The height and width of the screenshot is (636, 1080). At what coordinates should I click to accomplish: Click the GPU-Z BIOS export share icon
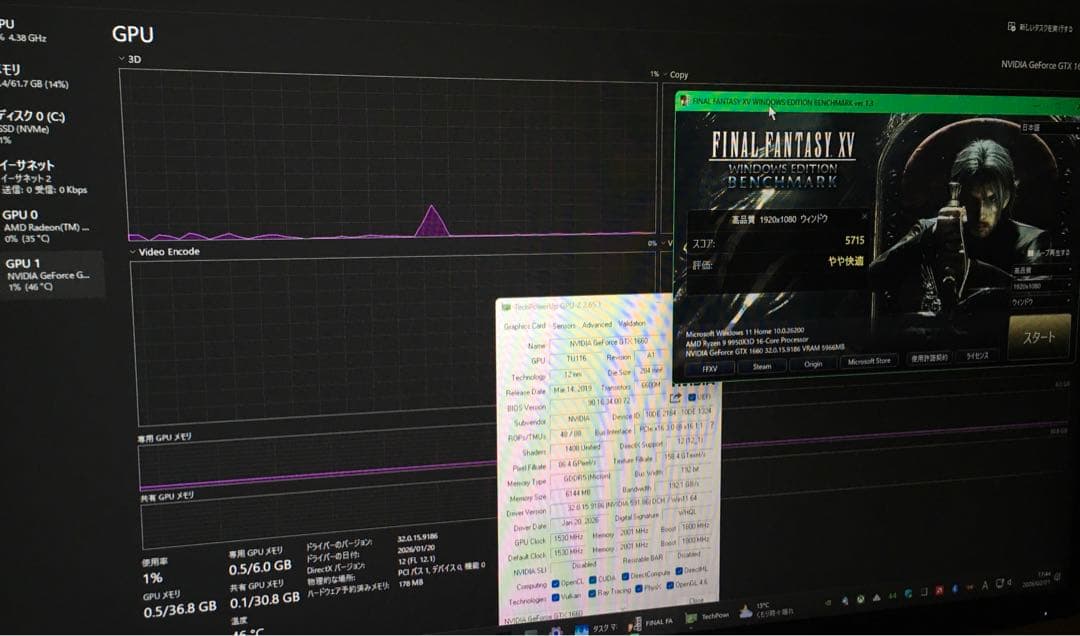click(x=674, y=398)
